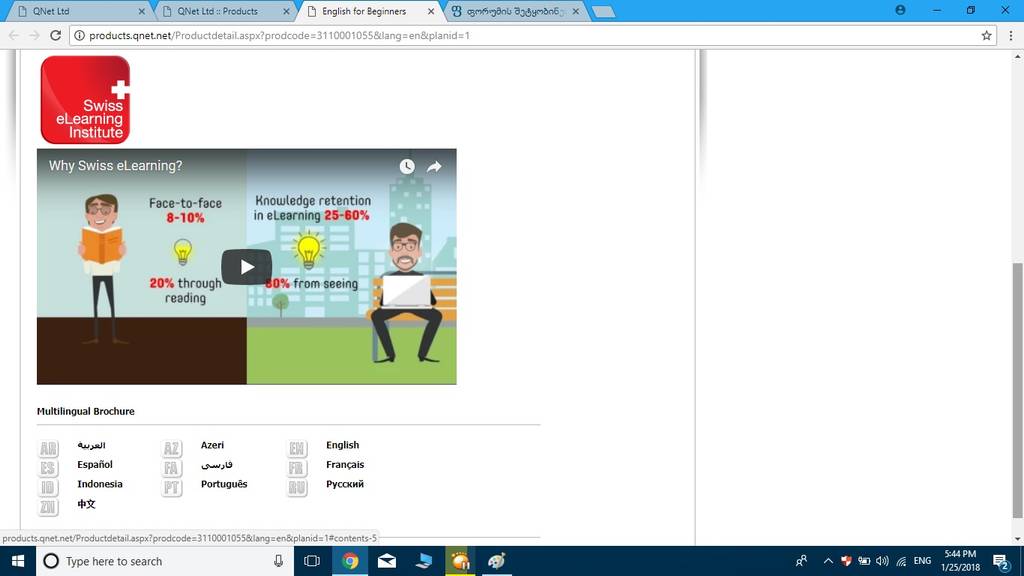Click the AZ Azeri language icon

(x=172, y=448)
